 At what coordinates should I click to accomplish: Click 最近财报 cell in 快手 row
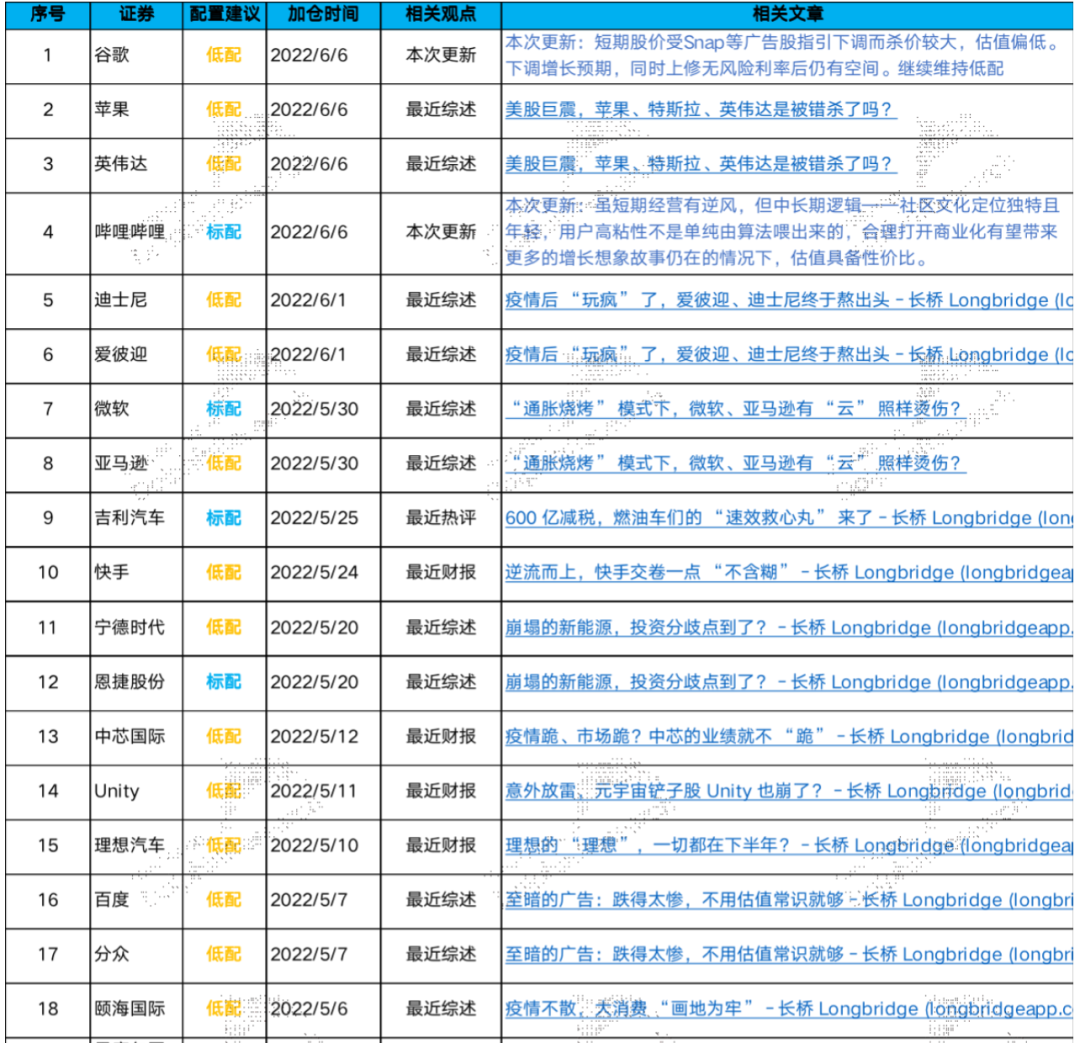(441, 572)
